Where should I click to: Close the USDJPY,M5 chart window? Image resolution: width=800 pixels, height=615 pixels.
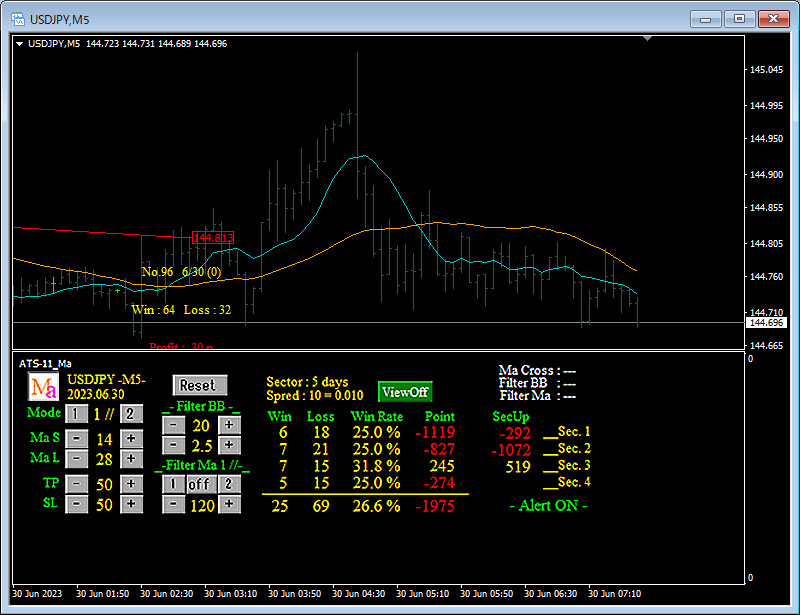(x=773, y=19)
